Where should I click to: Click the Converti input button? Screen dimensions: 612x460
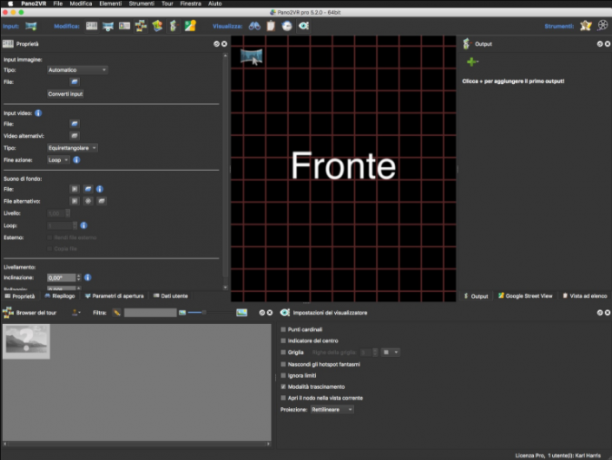[65, 94]
